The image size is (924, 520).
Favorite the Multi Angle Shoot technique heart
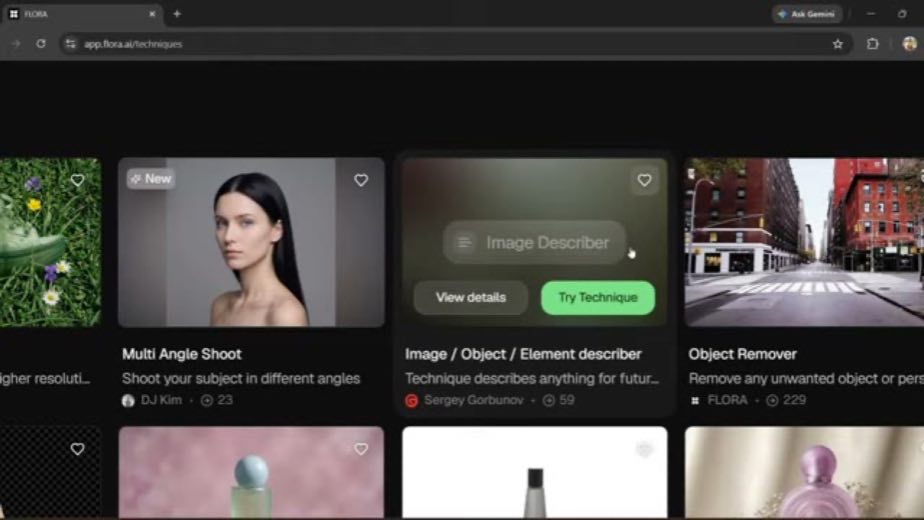click(x=361, y=180)
